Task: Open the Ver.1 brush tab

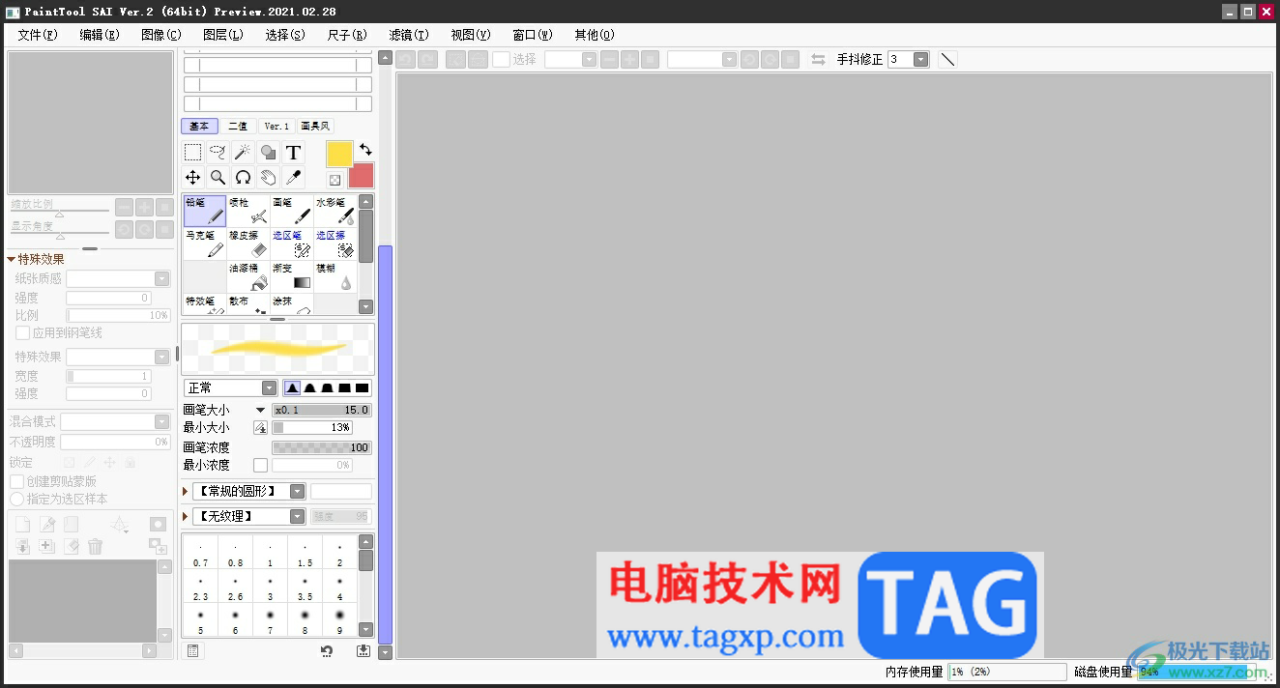Action: [x=276, y=126]
